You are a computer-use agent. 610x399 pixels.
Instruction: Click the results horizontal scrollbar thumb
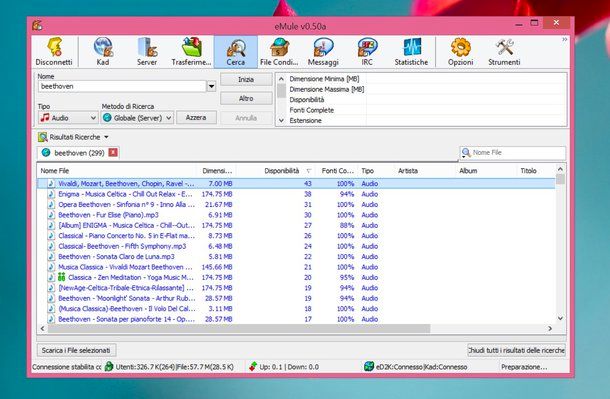(239, 329)
